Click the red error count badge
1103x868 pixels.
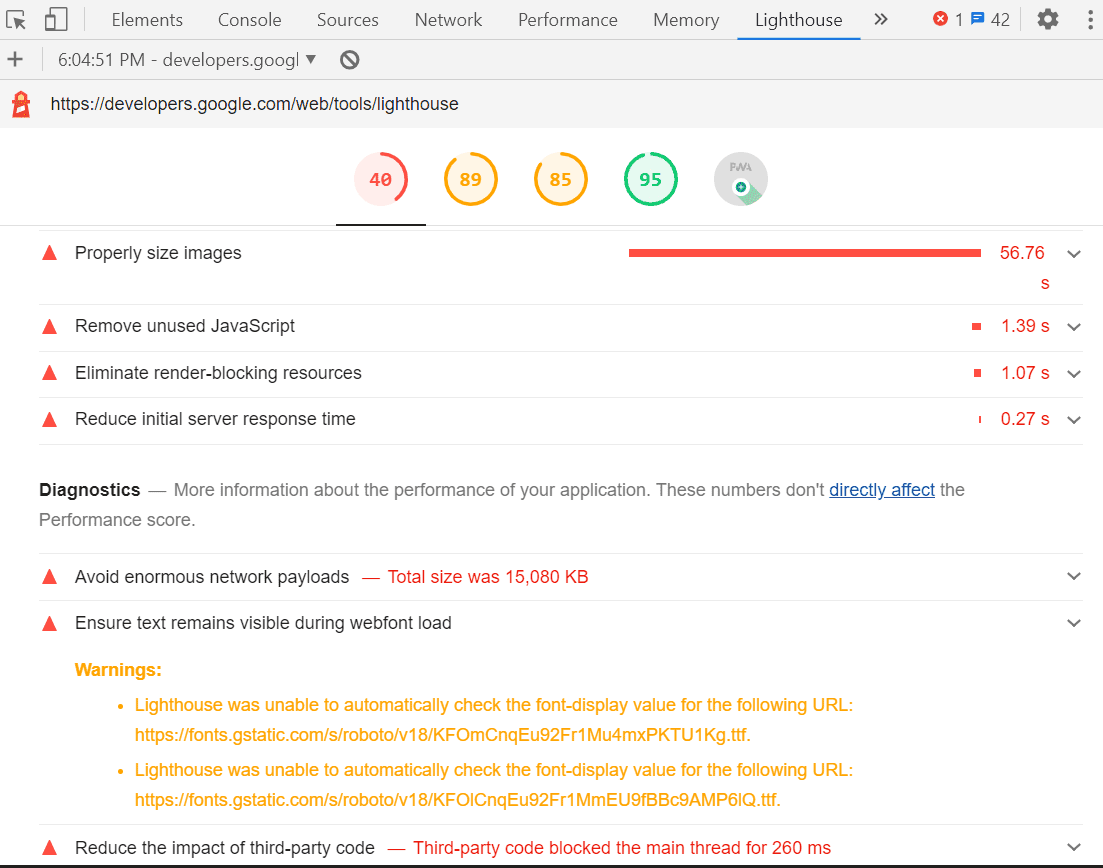pyautogui.click(x=947, y=19)
